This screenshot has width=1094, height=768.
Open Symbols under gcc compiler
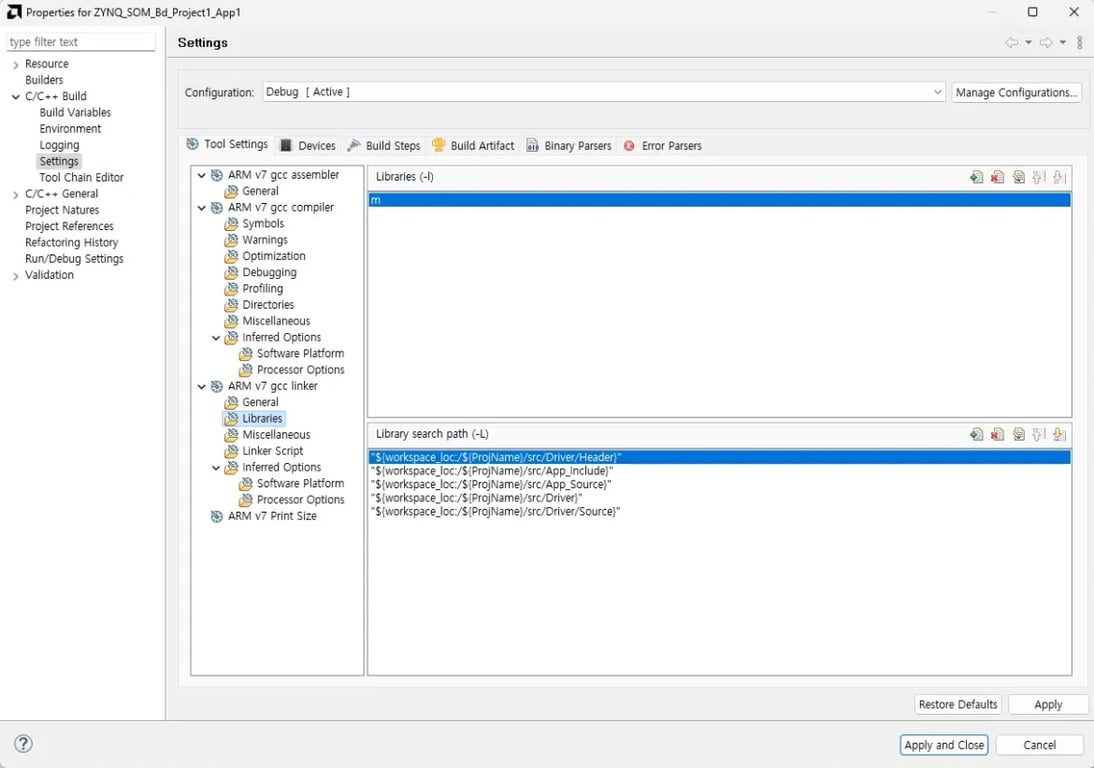click(263, 224)
